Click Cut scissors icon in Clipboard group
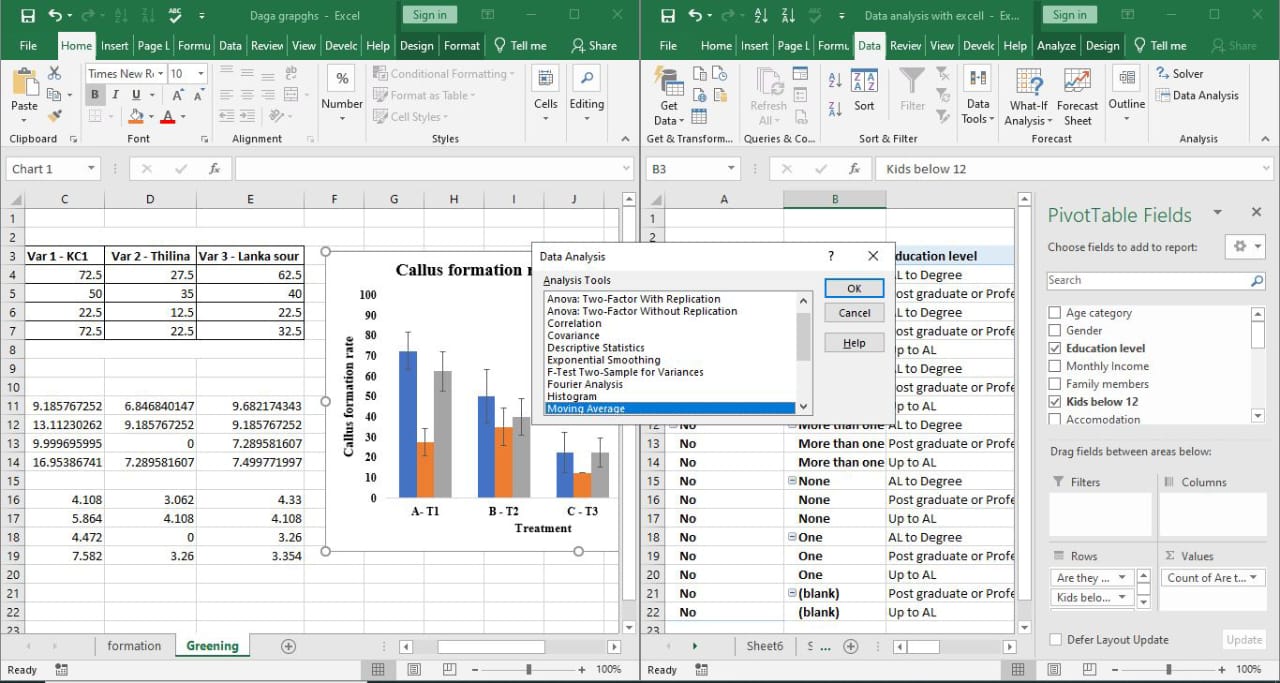 click(x=54, y=73)
